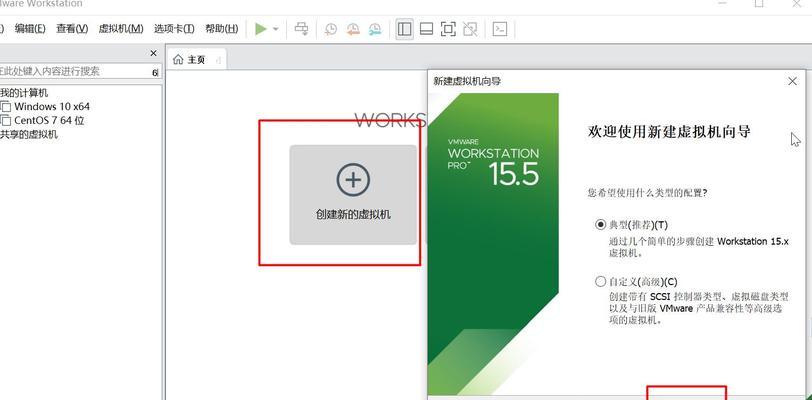812x400 pixels.
Task: Switch to Unity mode icon
Action: 470,29
